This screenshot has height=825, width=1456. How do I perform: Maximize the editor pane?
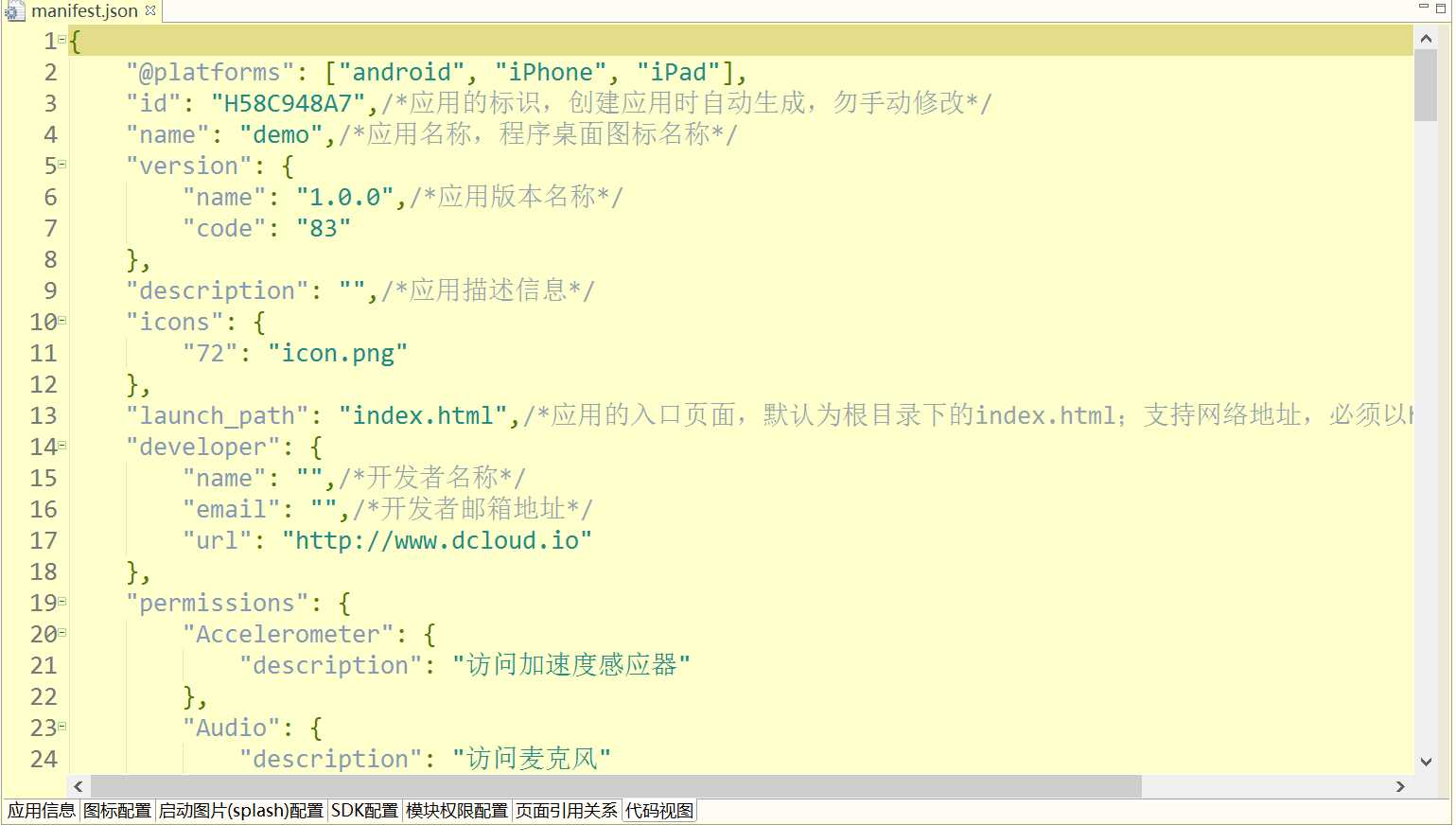coord(1441,8)
